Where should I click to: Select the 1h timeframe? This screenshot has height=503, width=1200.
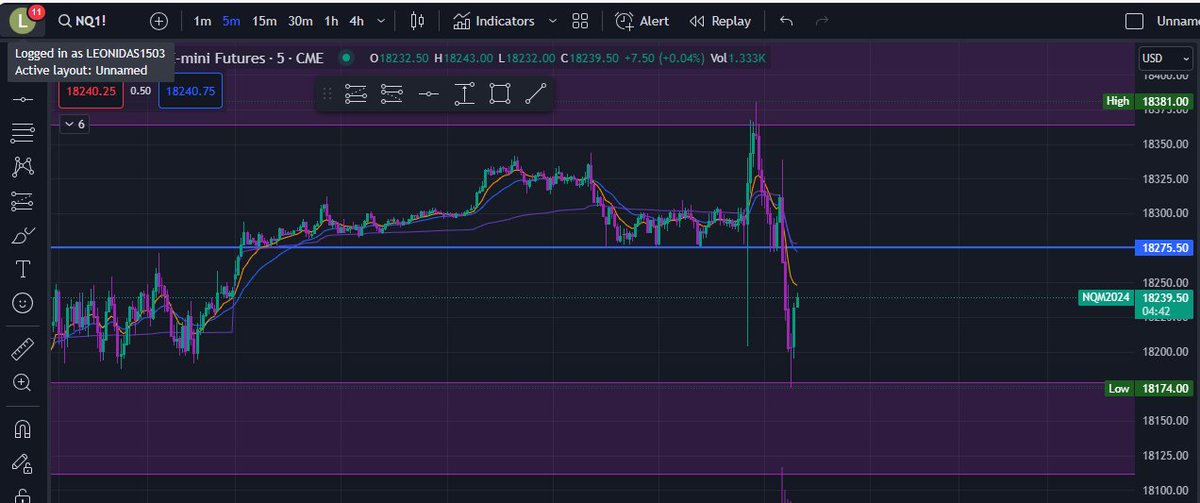(x=331, y=21)
